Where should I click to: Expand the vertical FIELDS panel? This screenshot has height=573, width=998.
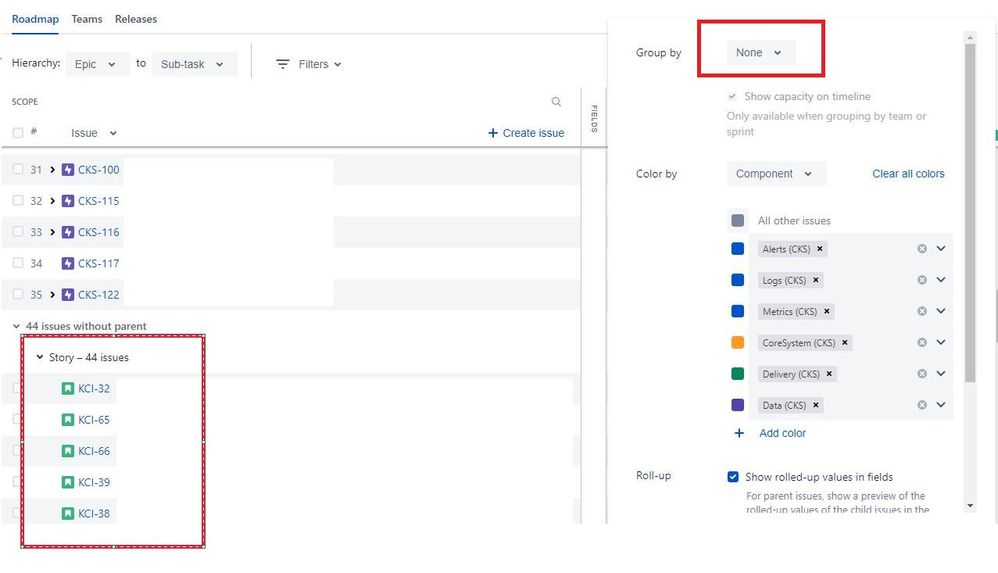click(x=594, y=118)
